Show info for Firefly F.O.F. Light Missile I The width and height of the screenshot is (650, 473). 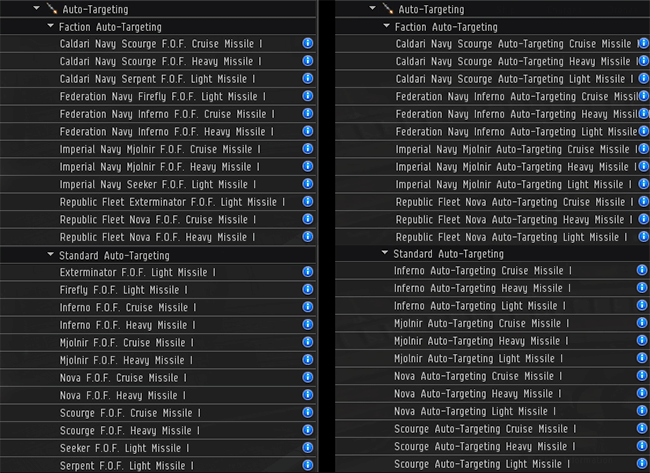coord(308,289)
